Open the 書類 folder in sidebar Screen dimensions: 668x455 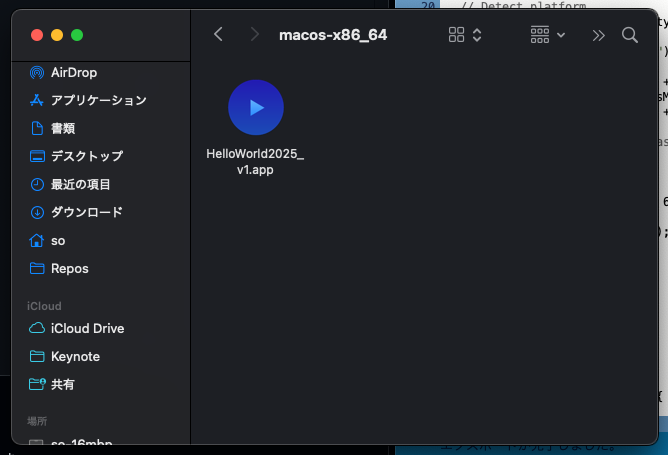101,128
